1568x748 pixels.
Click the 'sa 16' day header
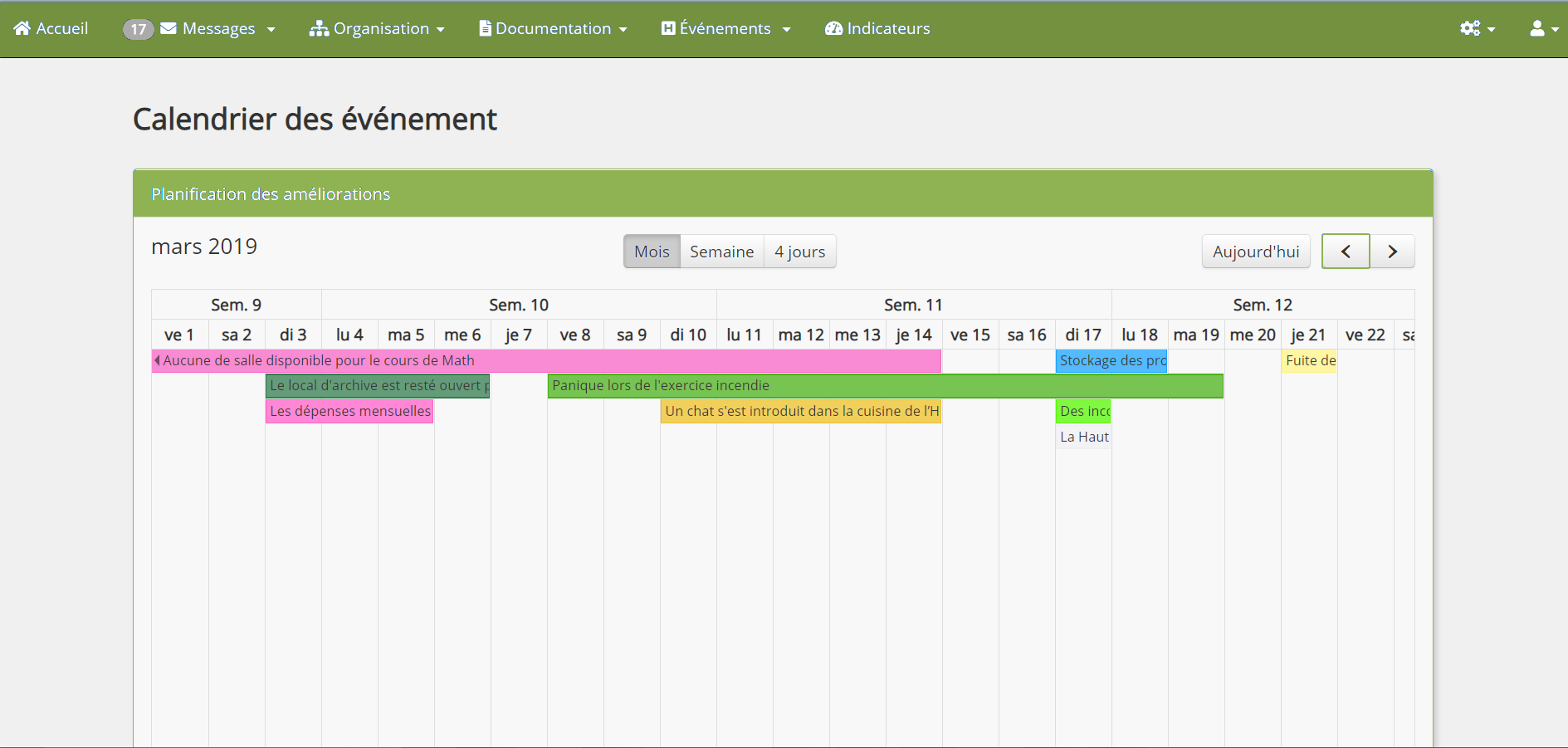1027,335
